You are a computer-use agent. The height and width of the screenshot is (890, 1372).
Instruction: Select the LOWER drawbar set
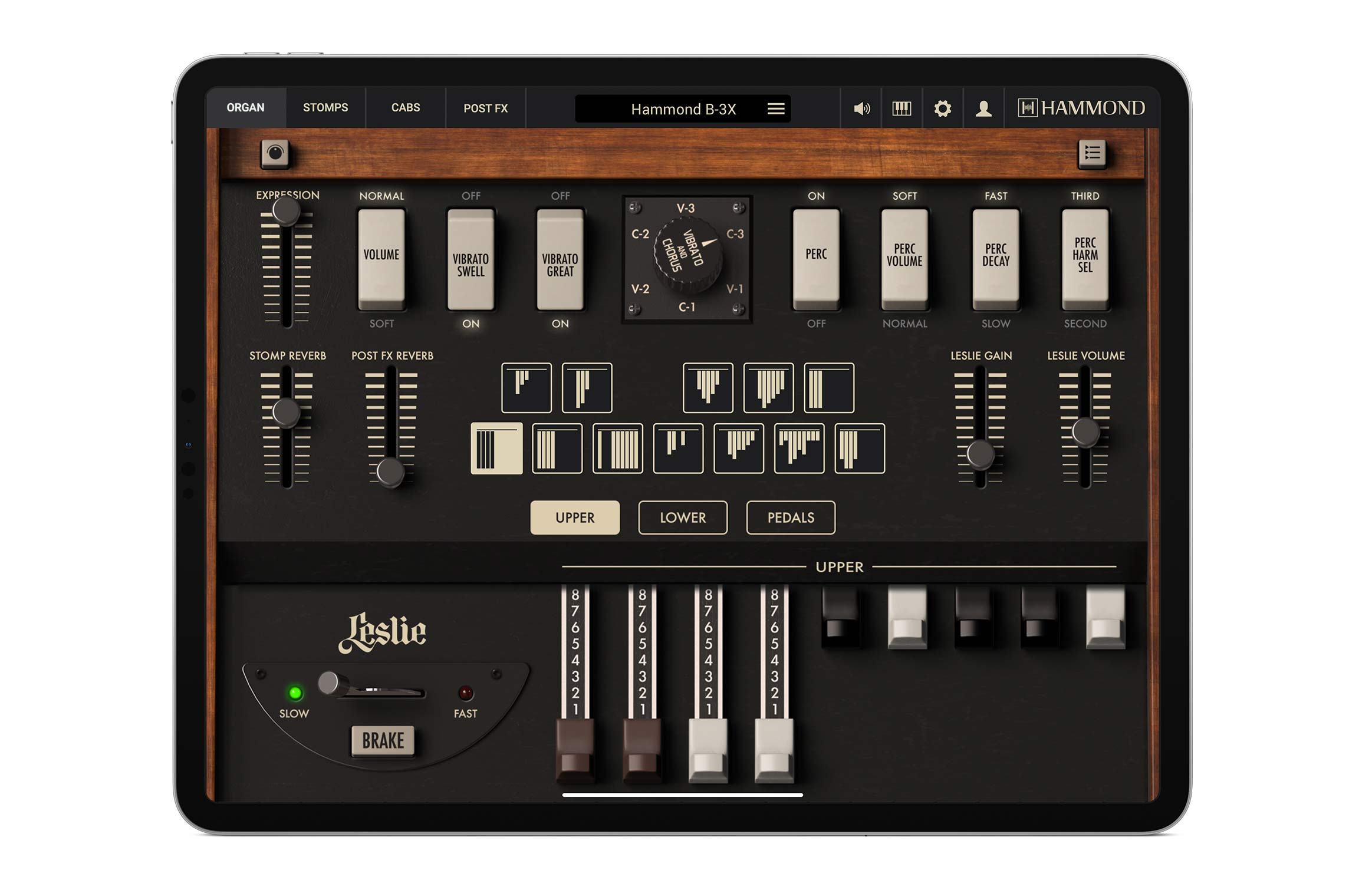coord(682,517)
